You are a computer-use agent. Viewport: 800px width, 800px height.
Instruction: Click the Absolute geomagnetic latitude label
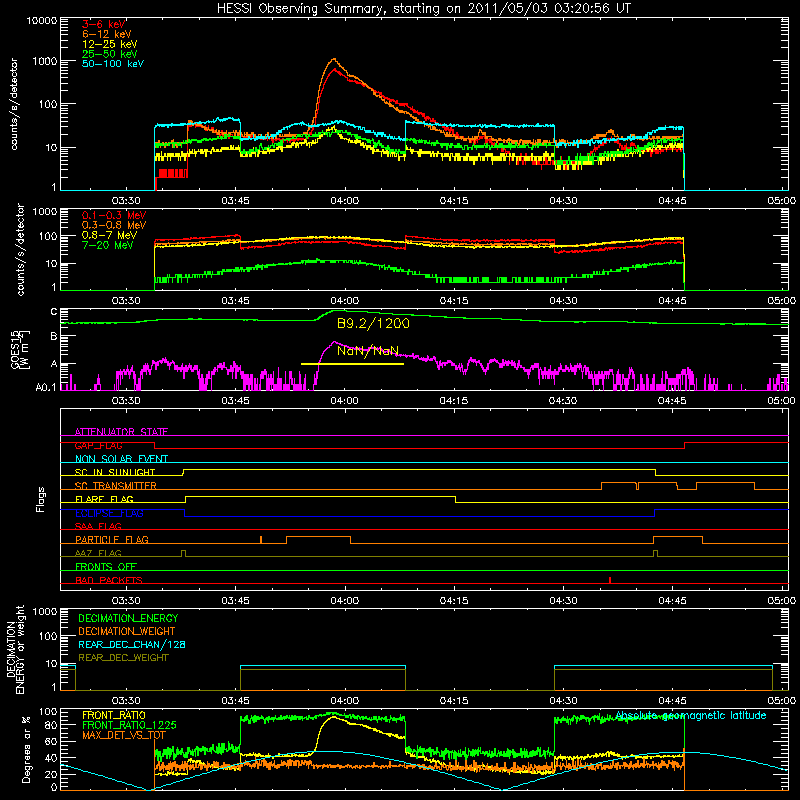pos(691,715)
